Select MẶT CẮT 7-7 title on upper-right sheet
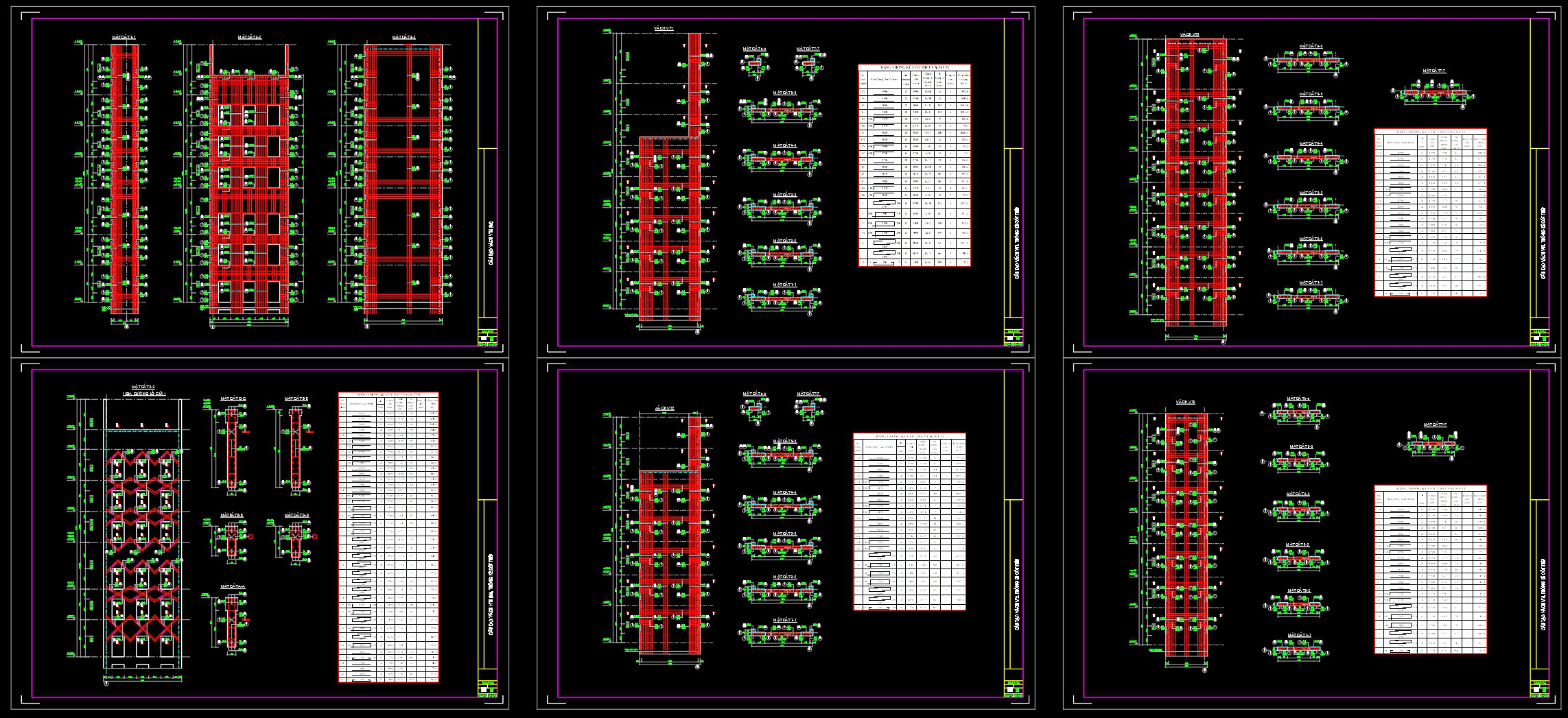1568x718 pixels. click(x=1434, y=71)
